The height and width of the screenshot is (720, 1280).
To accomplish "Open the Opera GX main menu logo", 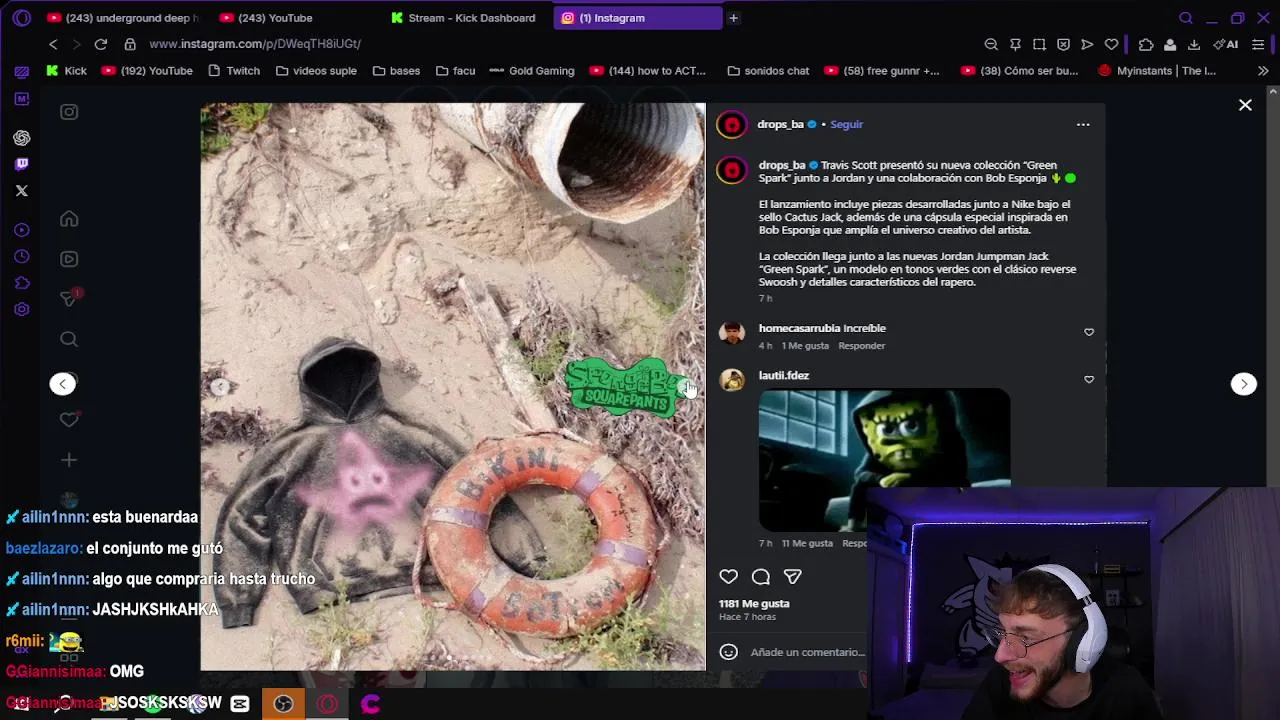I will point(22,18).
